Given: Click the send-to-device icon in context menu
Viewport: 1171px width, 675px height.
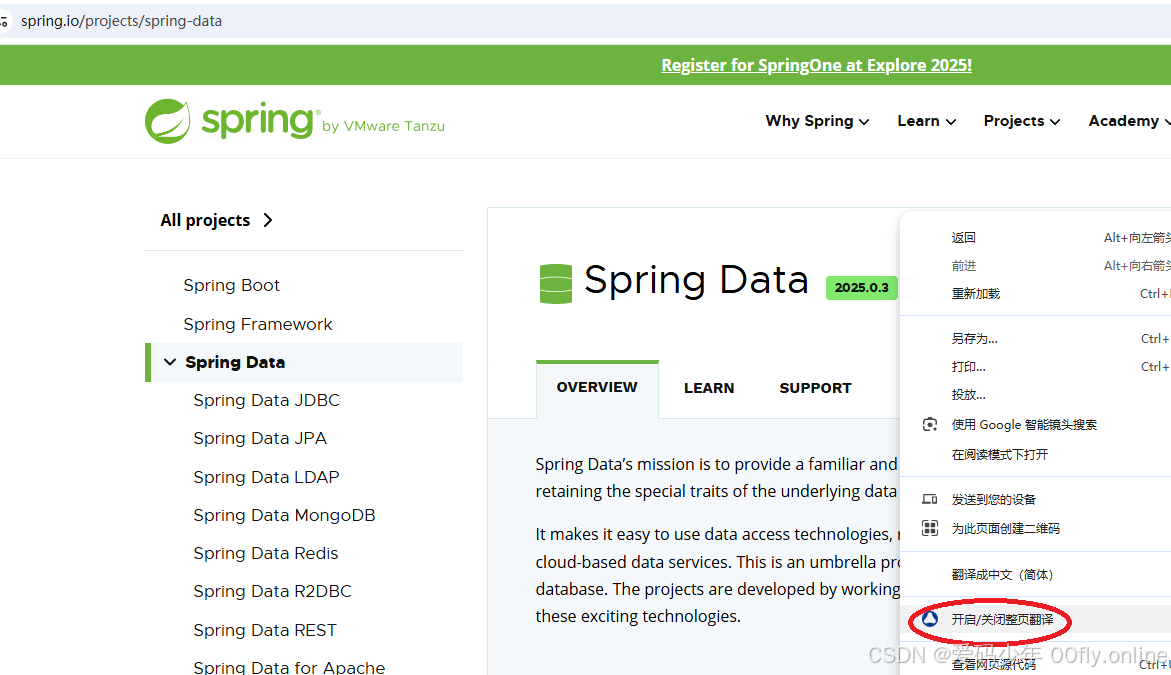Looking at the screenshot, I should coord(930,499).
